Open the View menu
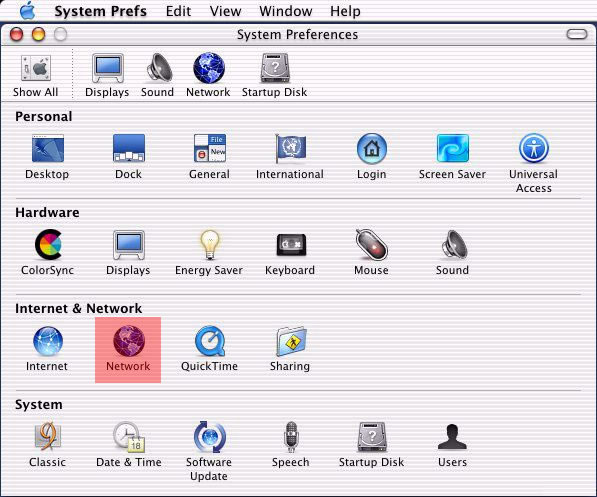This screenshot has height=497, width=597. [x=225, y=11]
